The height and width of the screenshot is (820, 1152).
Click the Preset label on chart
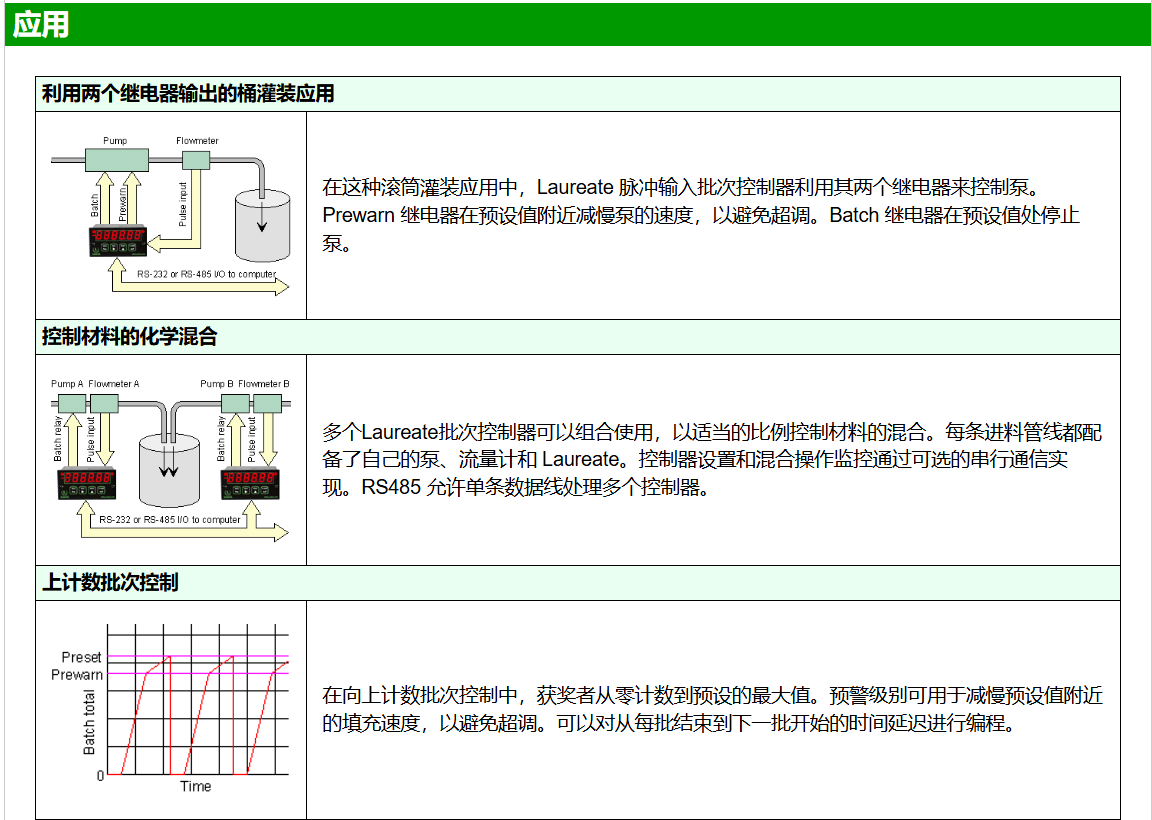coord(81,657)
